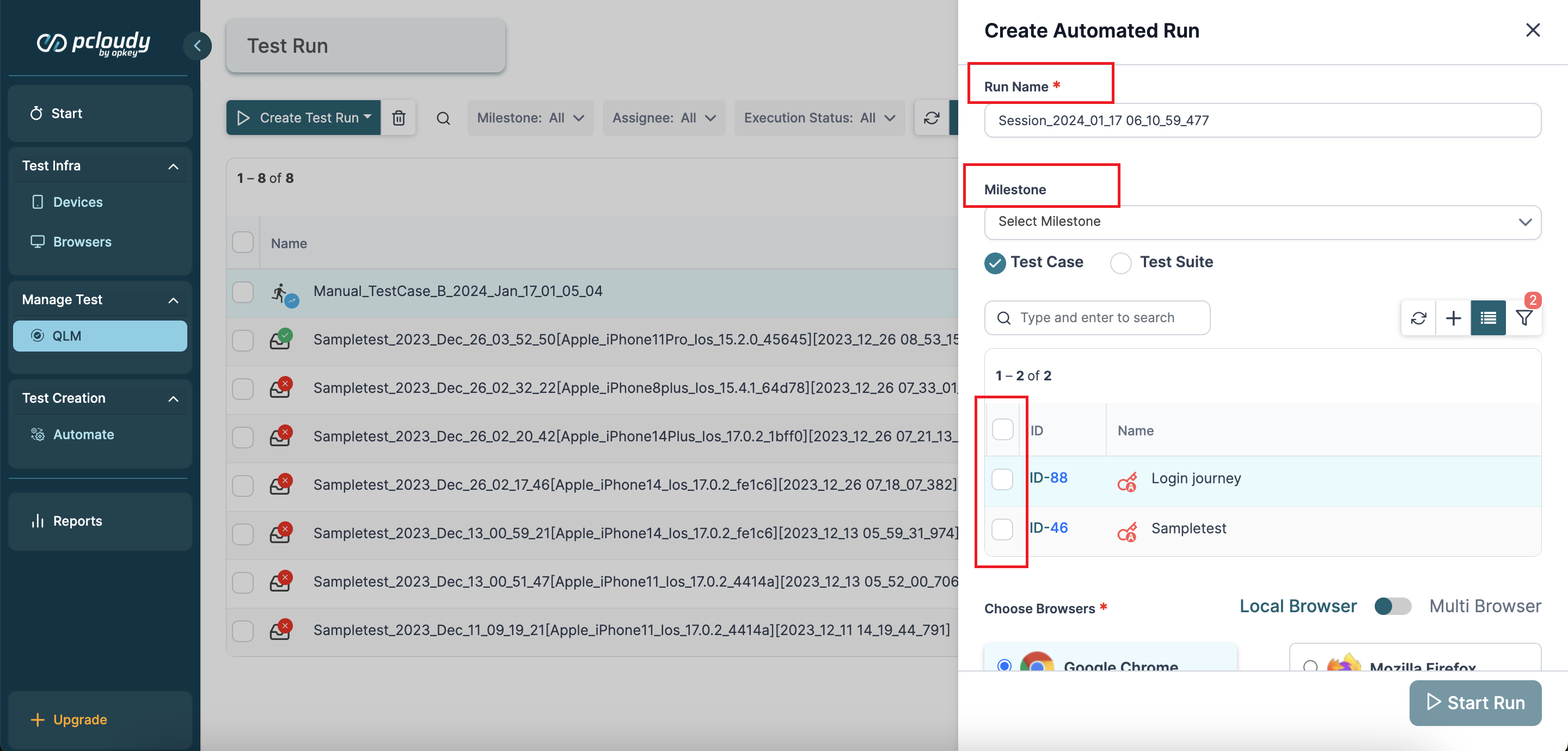Collapse the Manage Test section

point(173,300)
